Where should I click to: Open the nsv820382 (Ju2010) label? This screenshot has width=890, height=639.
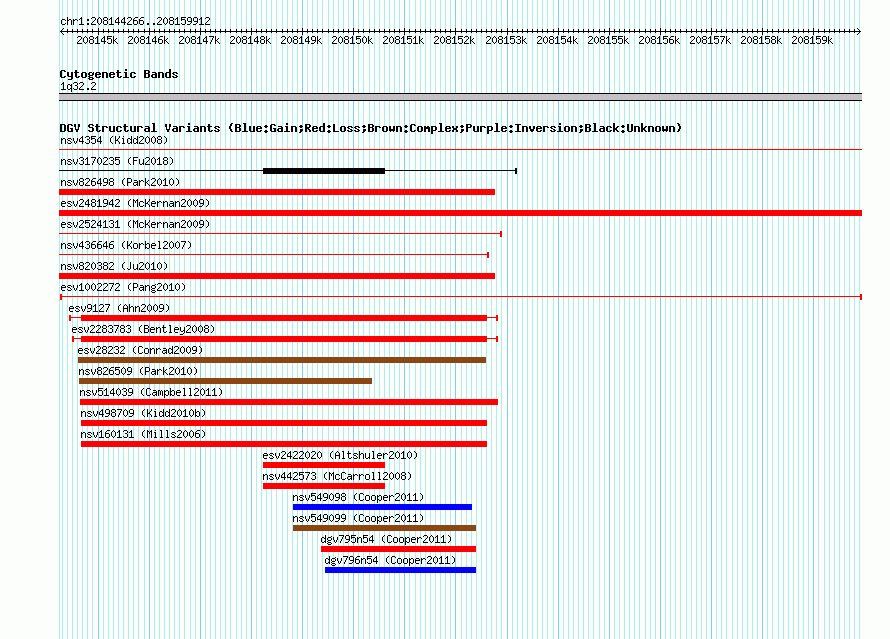point(114,266)
